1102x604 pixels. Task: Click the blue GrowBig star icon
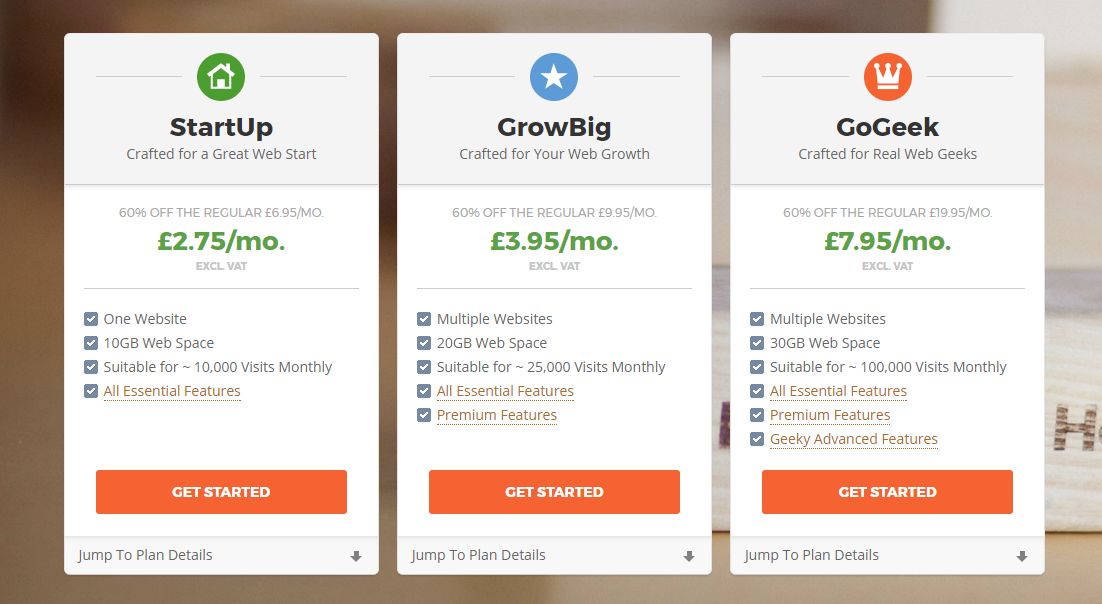click(554, 77)
